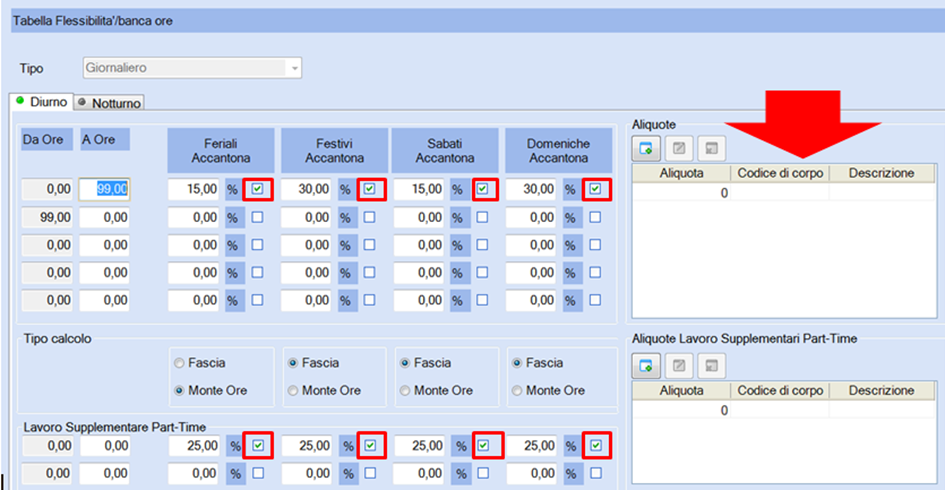Select the 0 row in the Aliquote table

point(783,193)
